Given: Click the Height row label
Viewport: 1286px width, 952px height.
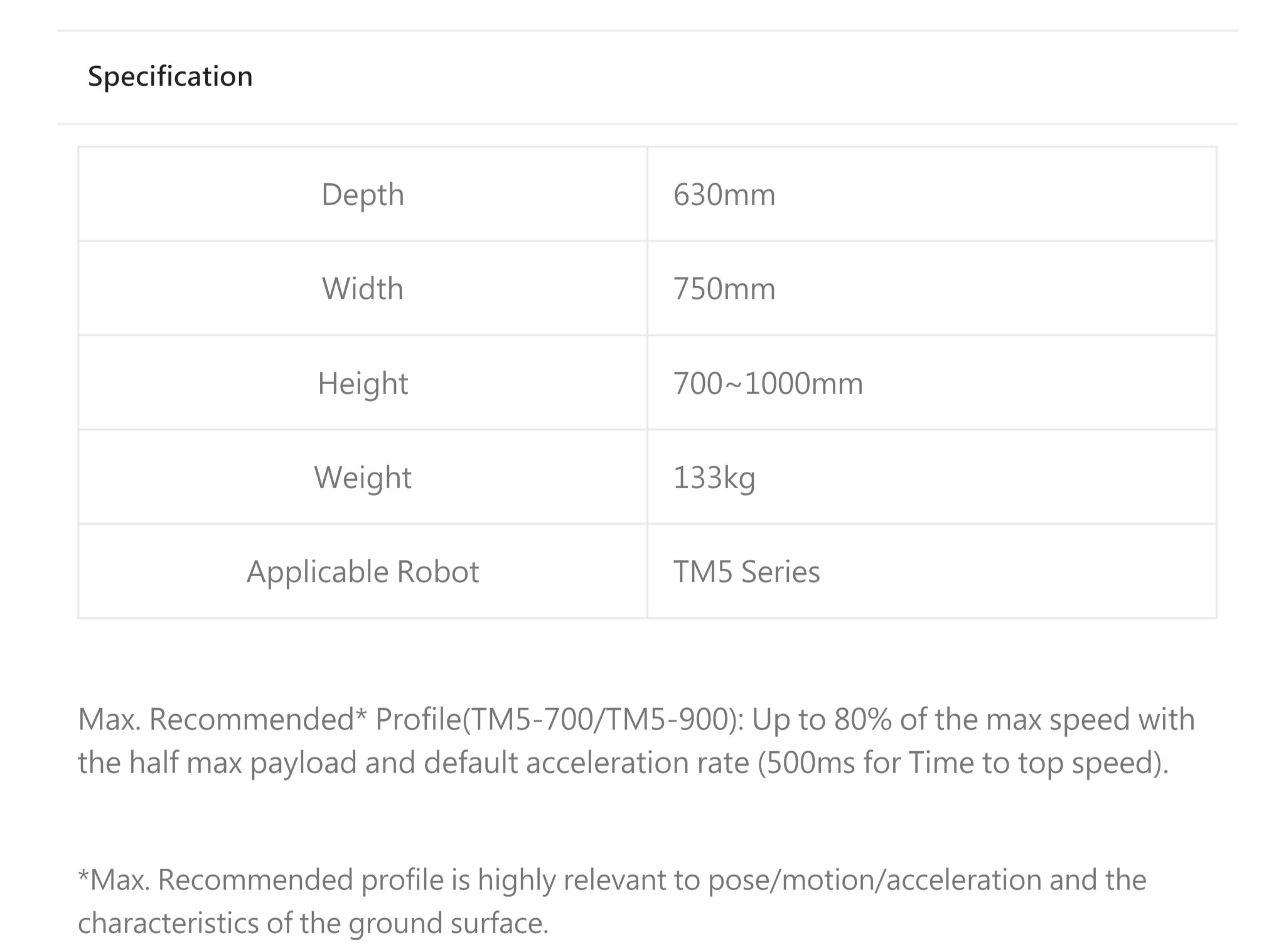Looking at the screenshot, I should tap(363, 383).
